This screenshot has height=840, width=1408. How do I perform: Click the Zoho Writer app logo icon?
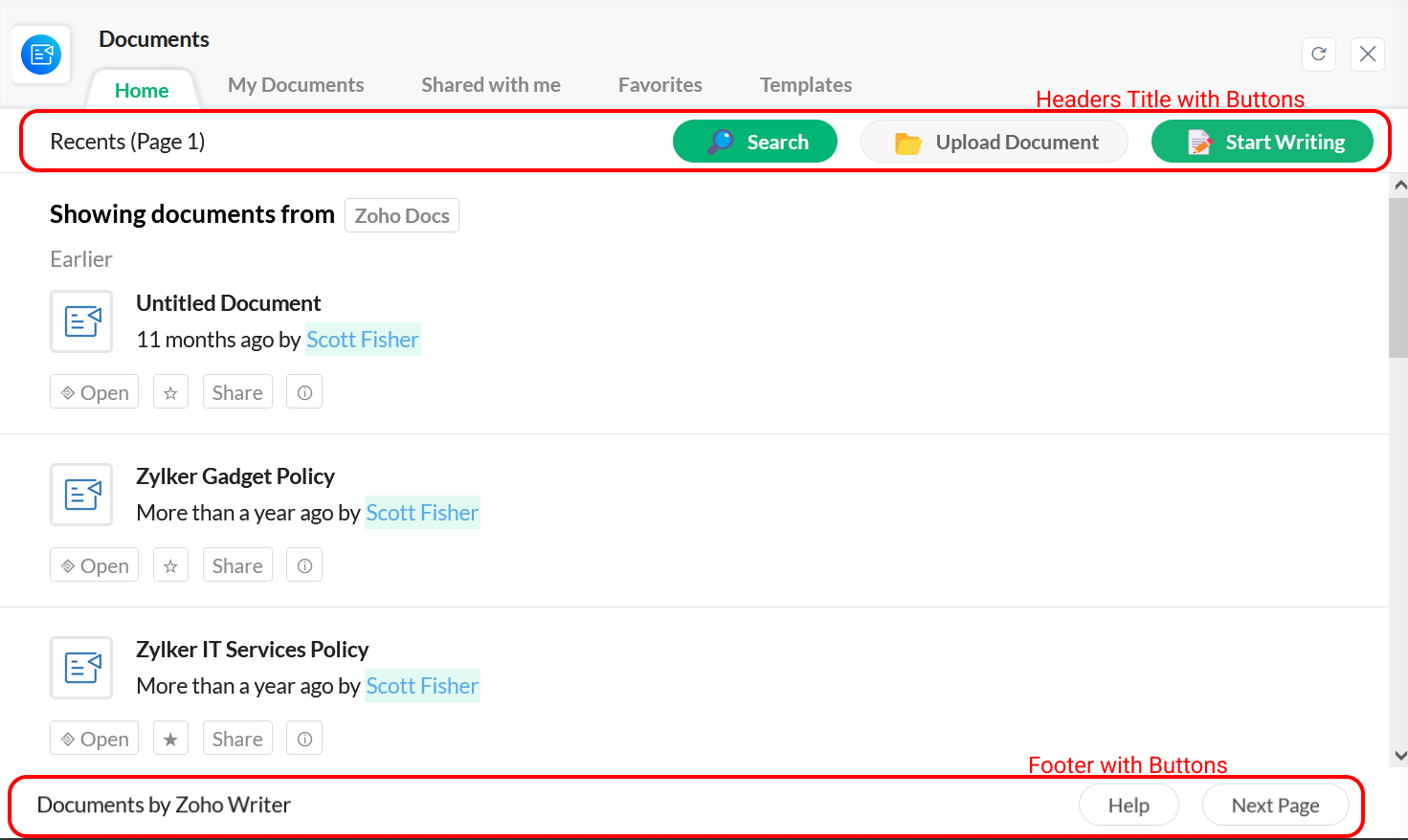40,54
